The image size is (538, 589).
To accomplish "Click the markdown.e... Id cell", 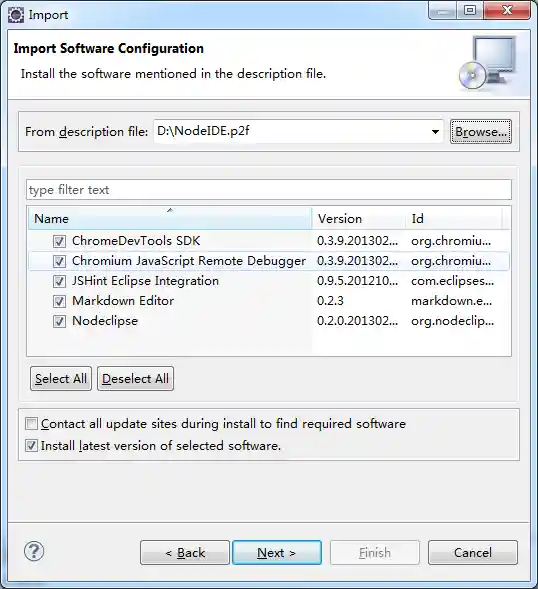I will (451, 301).
